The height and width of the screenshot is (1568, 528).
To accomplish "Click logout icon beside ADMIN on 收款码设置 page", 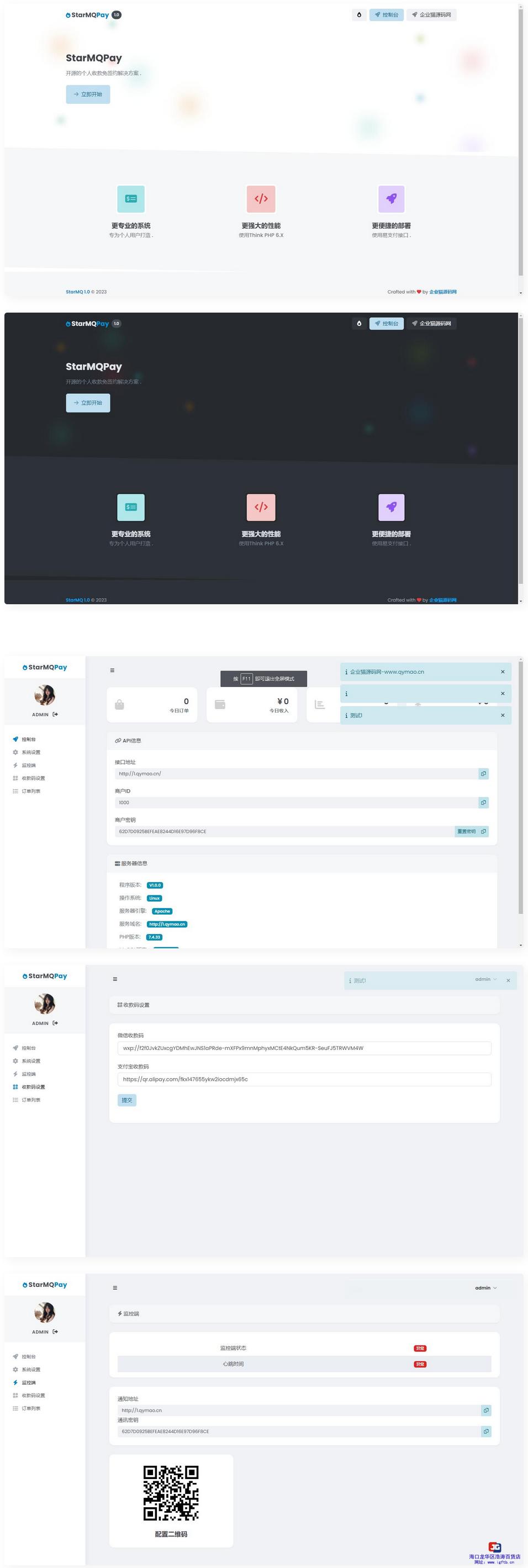I will (x=55, y=1023).
